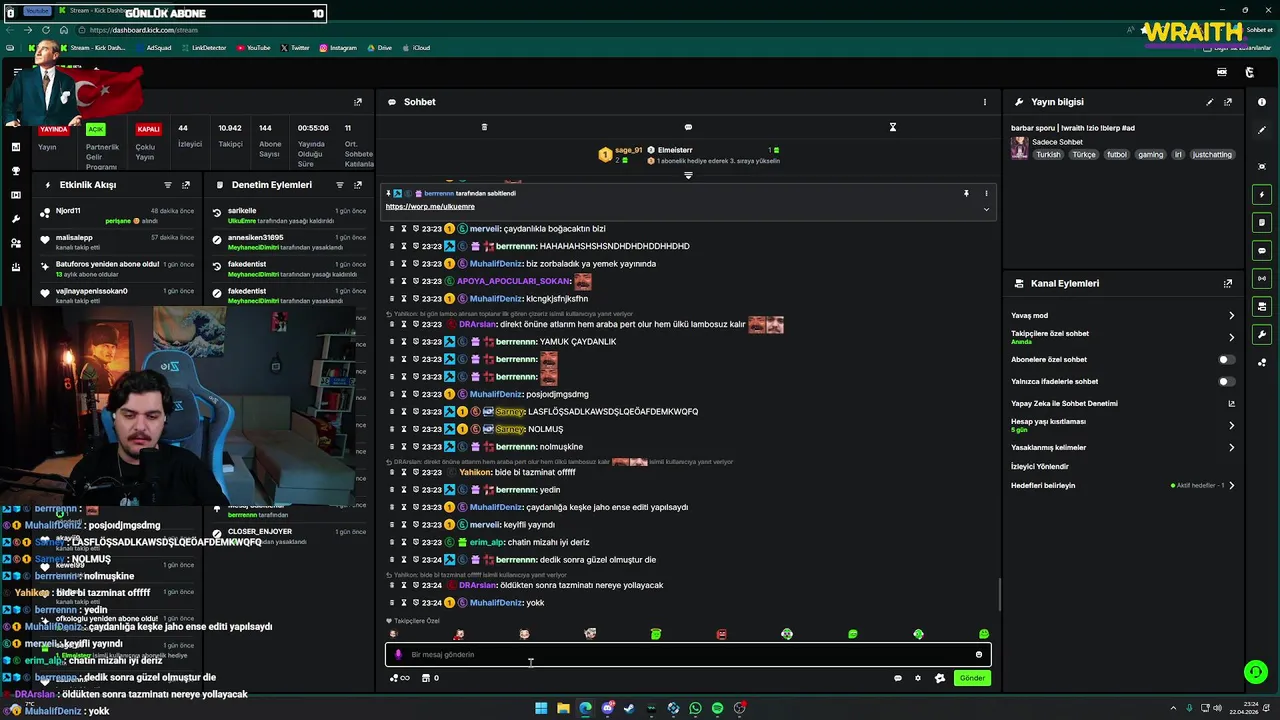Viewport: 1280px width, 720px height.
Task: Toggle the channel actions panel in right sidebar
Action: [1262, 306]
